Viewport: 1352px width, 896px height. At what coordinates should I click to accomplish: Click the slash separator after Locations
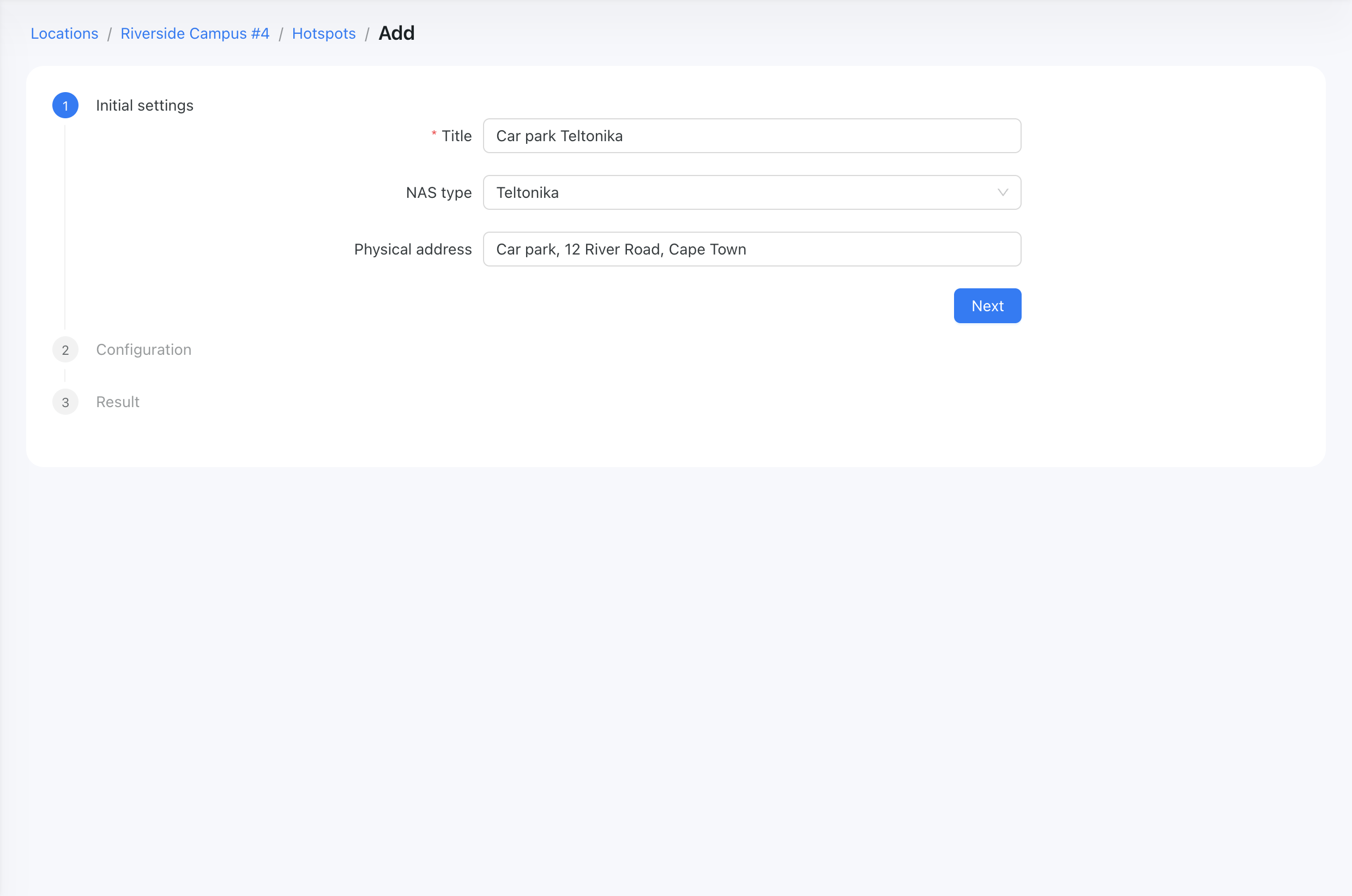(x=109, y=34)
